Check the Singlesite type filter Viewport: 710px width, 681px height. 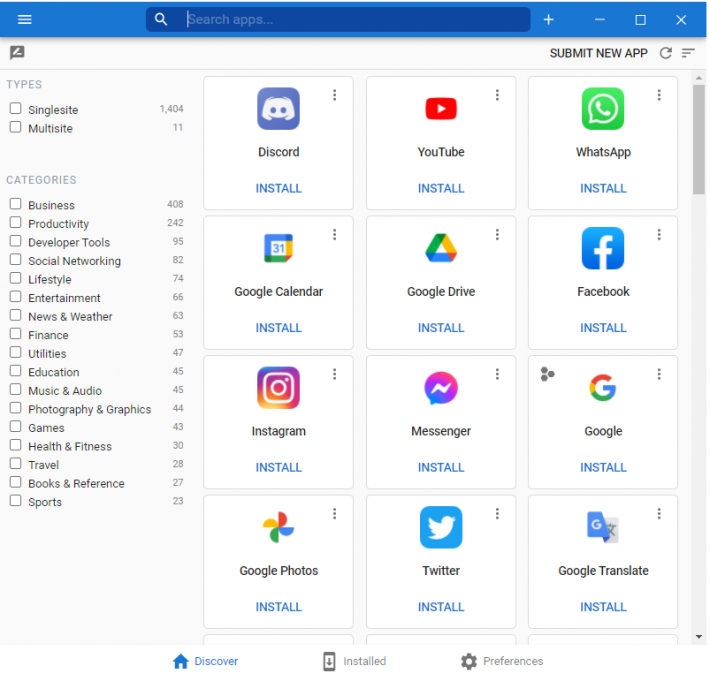[15, 108]
